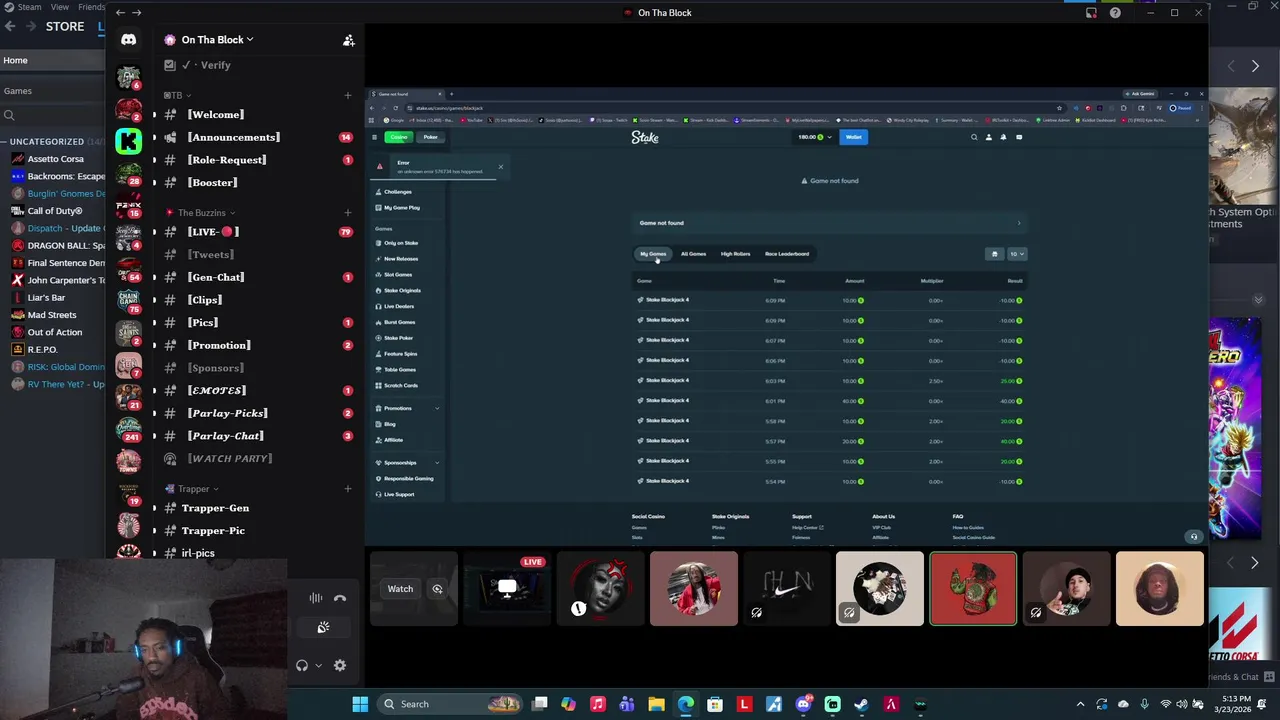Click the blue Wallet button
This screenshot has height=720, width=1280.
point(854,137)
